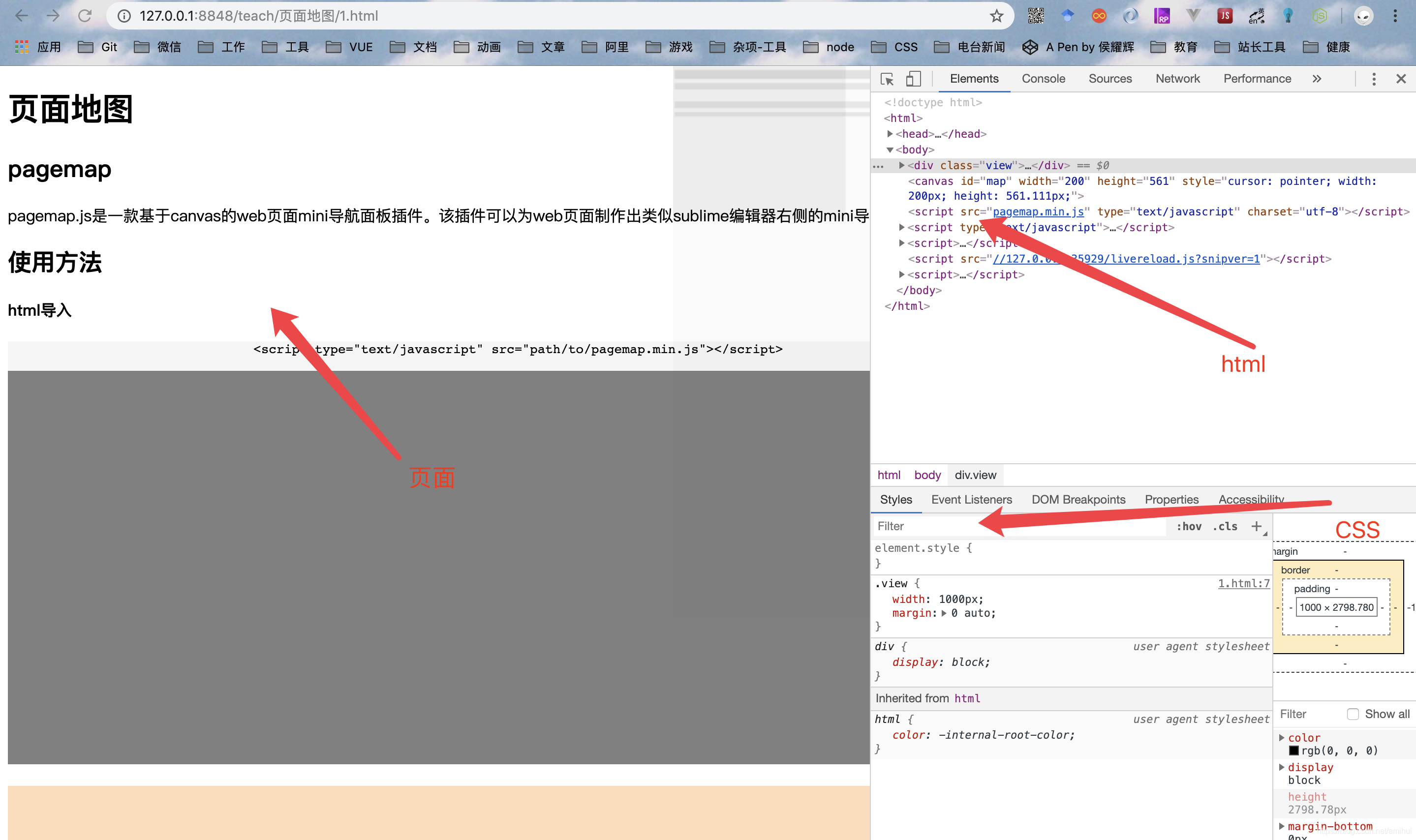Expand the margin shorthand triangle

(944, 613)
